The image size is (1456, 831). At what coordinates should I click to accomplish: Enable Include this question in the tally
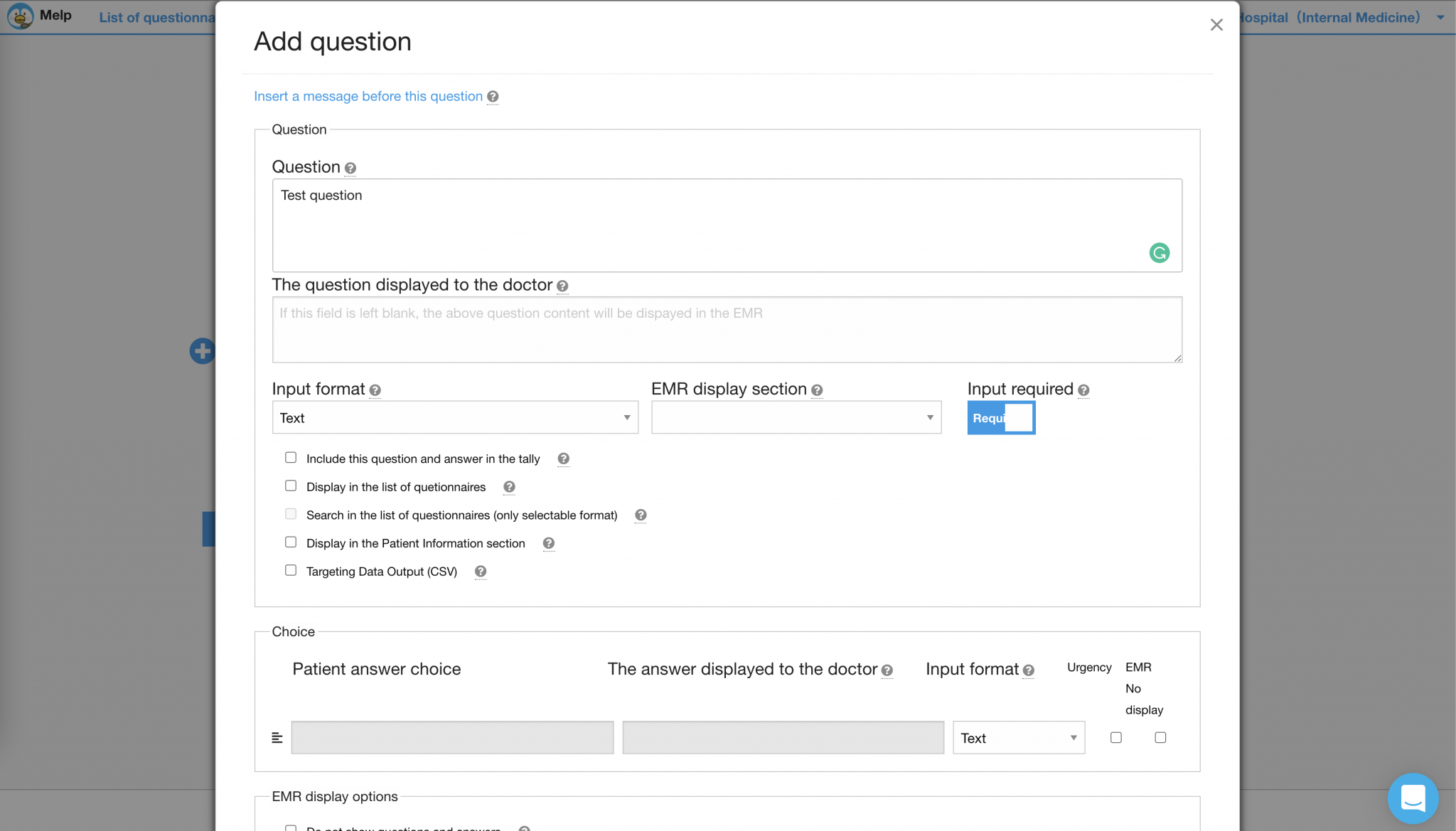(x=292, y=458)
